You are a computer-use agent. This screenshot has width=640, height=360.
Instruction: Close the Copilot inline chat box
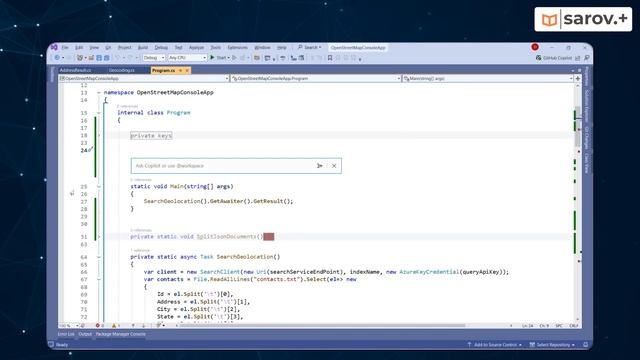tap(334, 166)
